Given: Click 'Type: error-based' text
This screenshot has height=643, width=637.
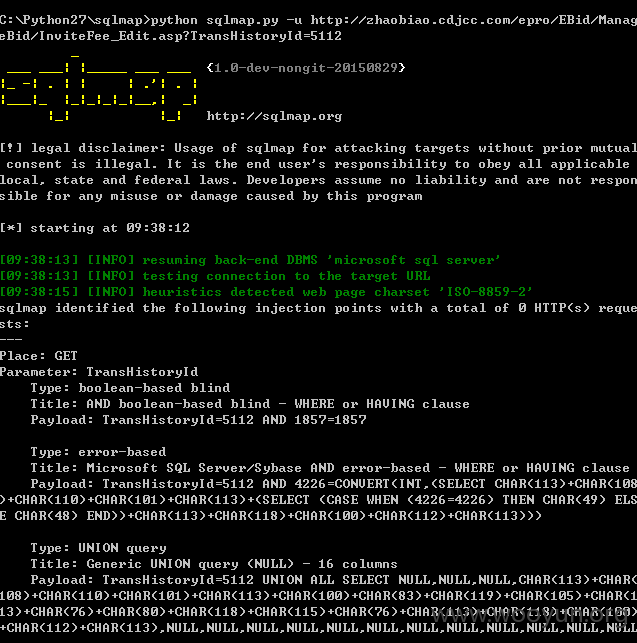Looking at the screenshot, I should click(98, 452).
